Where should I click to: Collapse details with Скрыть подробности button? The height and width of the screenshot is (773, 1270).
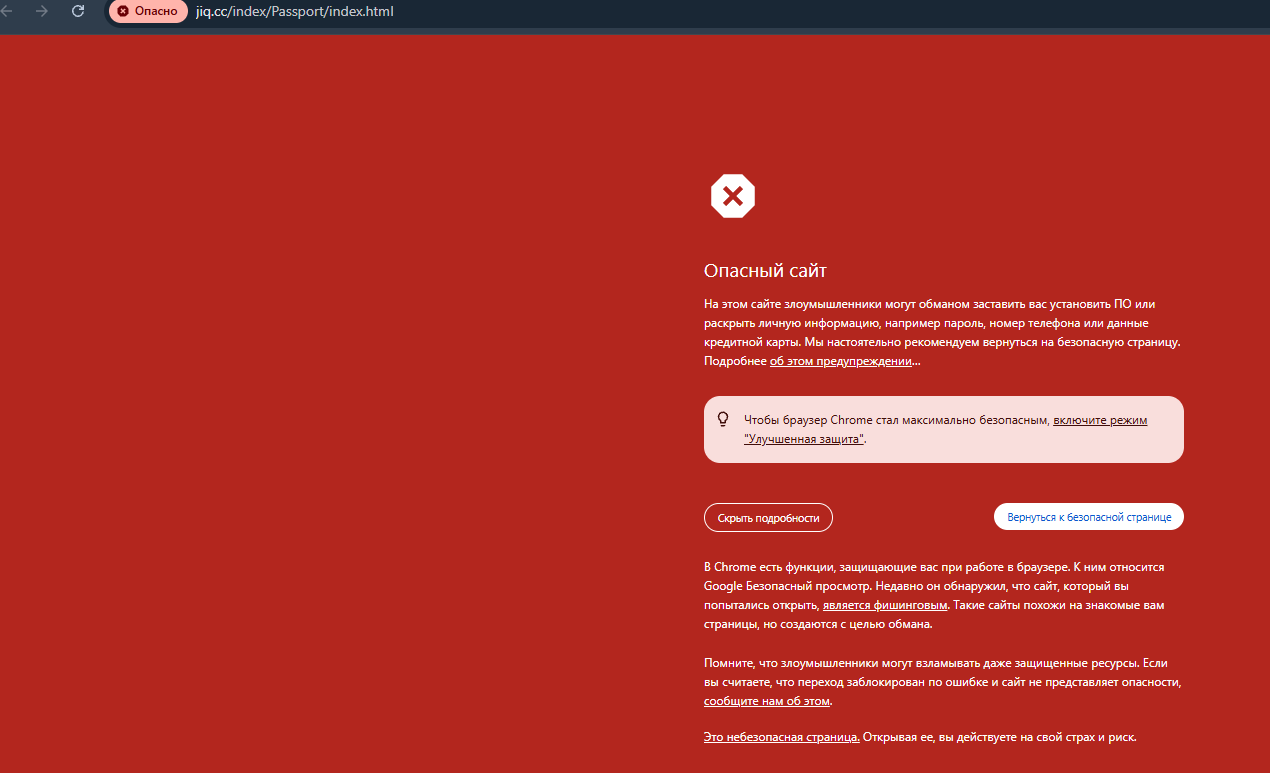point(768,518)
